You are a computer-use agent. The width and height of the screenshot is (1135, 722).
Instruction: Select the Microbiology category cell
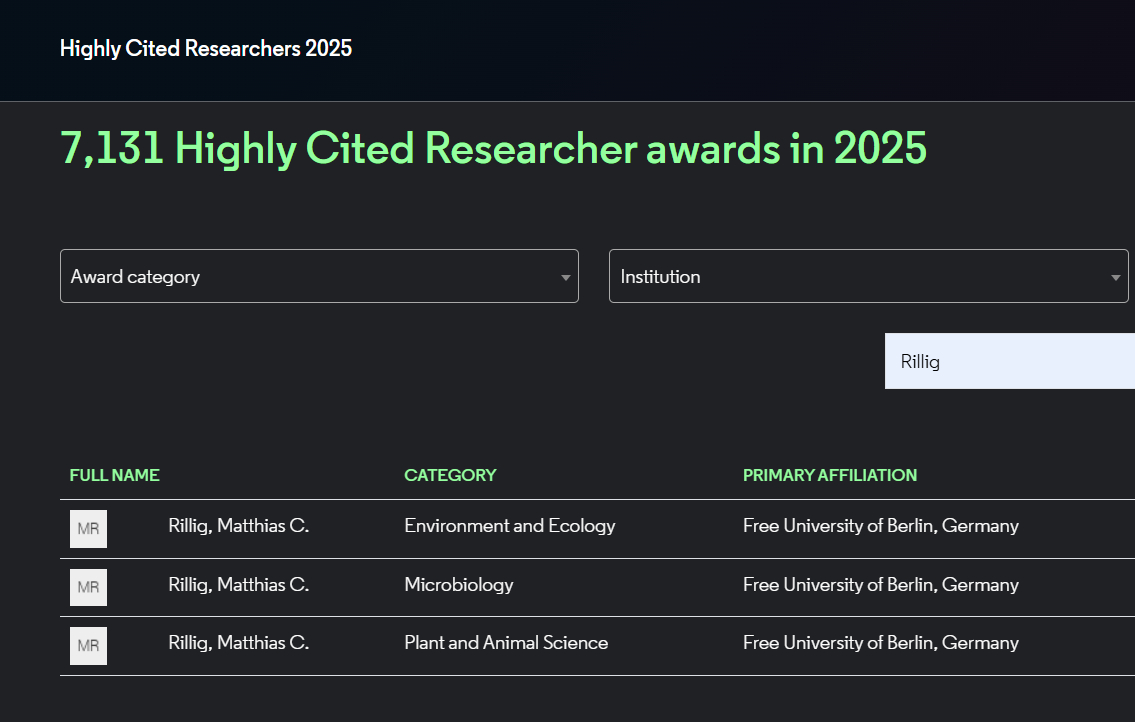[x=458, y=585]
